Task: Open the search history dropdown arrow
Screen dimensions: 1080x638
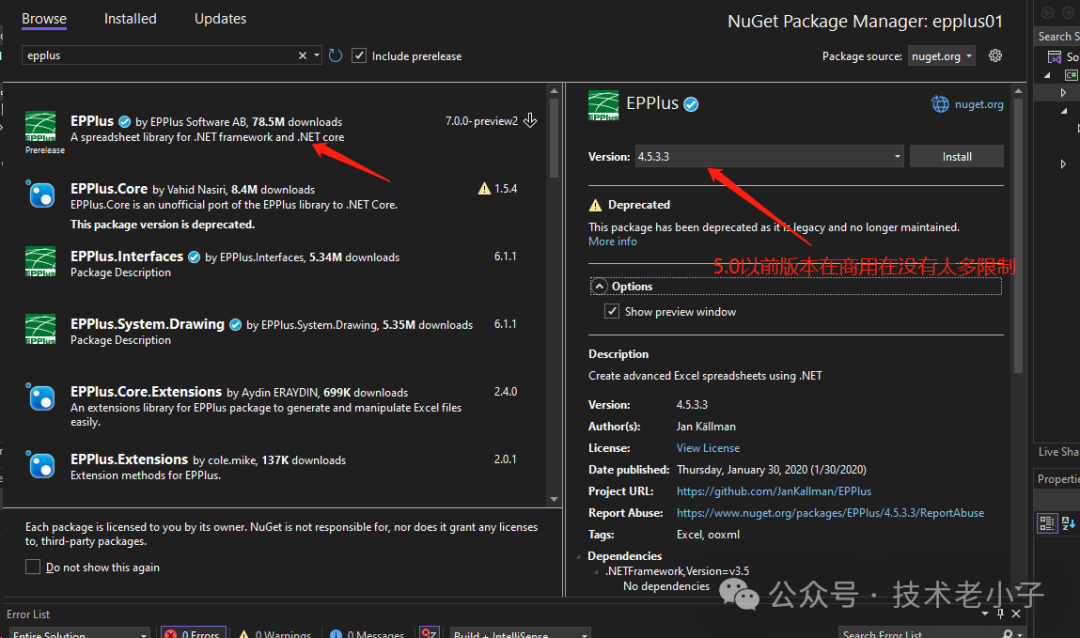Action: pyautogui.click(x=317, y=55)
